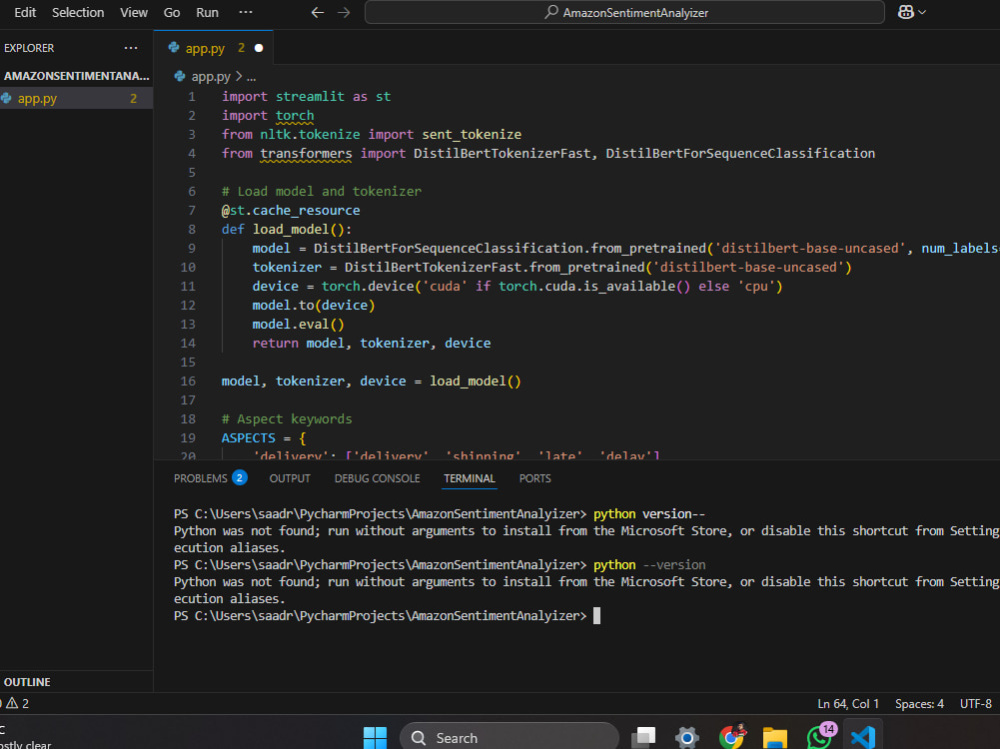
Task: Click the app.py problem count 2 in Explorer
Action: tap(133, 99)
